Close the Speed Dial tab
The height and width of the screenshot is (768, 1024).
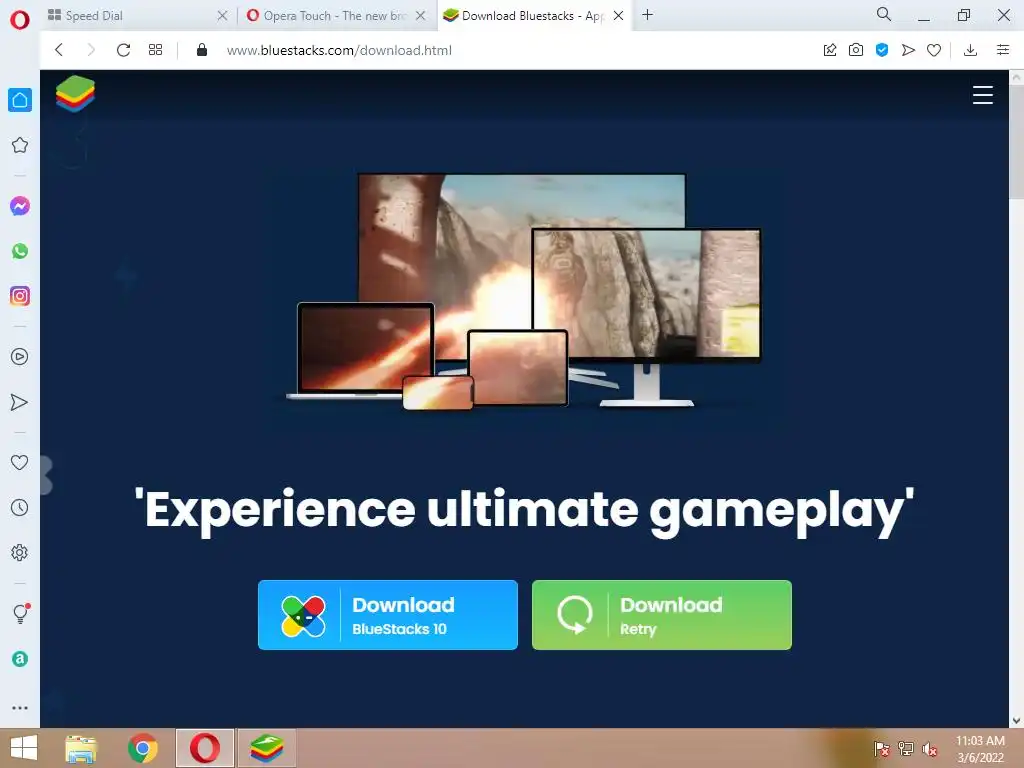point(222,16)
